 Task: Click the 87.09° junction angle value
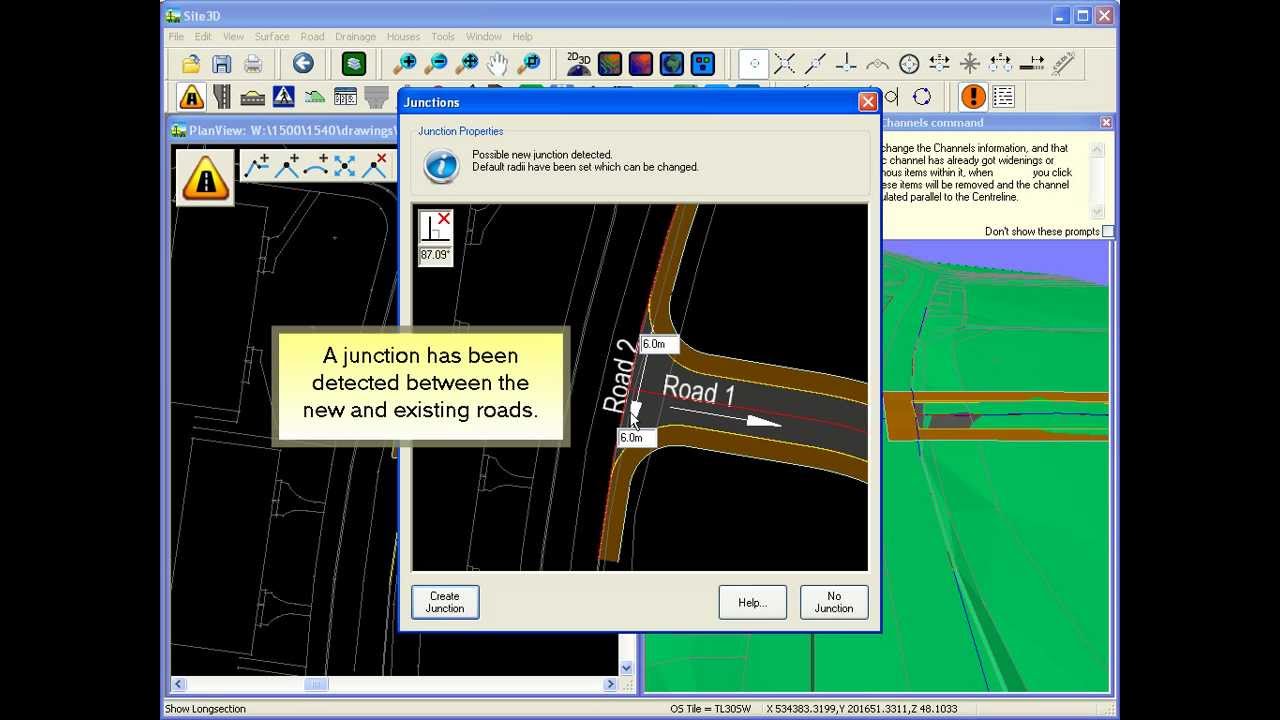point(435,255)
